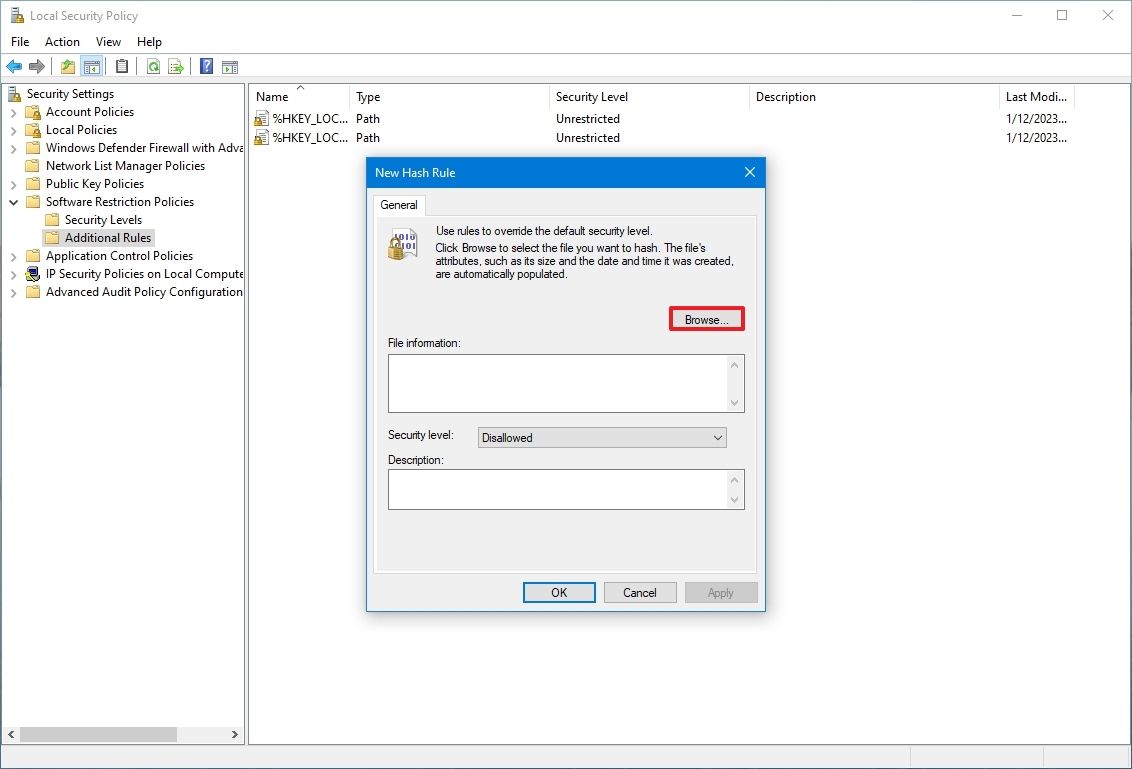1132x769 pixels.
Task: Click the Show/Hide Action Pane toolbar icon
Action: 230,66
